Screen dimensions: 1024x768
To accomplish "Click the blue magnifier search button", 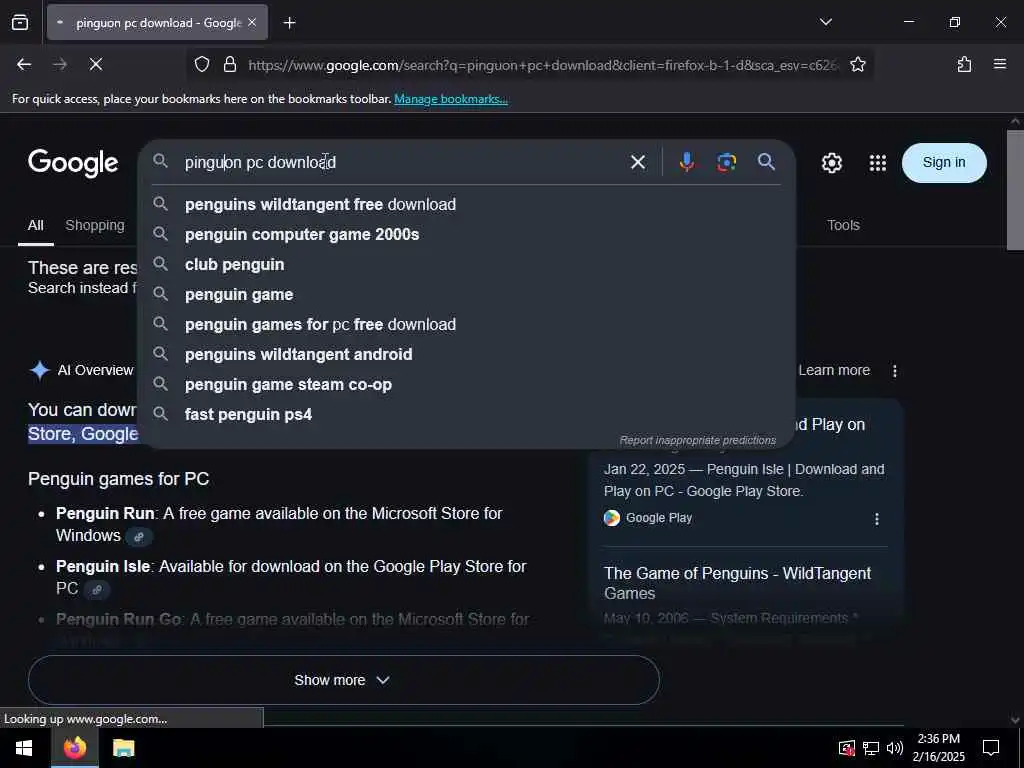I will click(766, 161).
